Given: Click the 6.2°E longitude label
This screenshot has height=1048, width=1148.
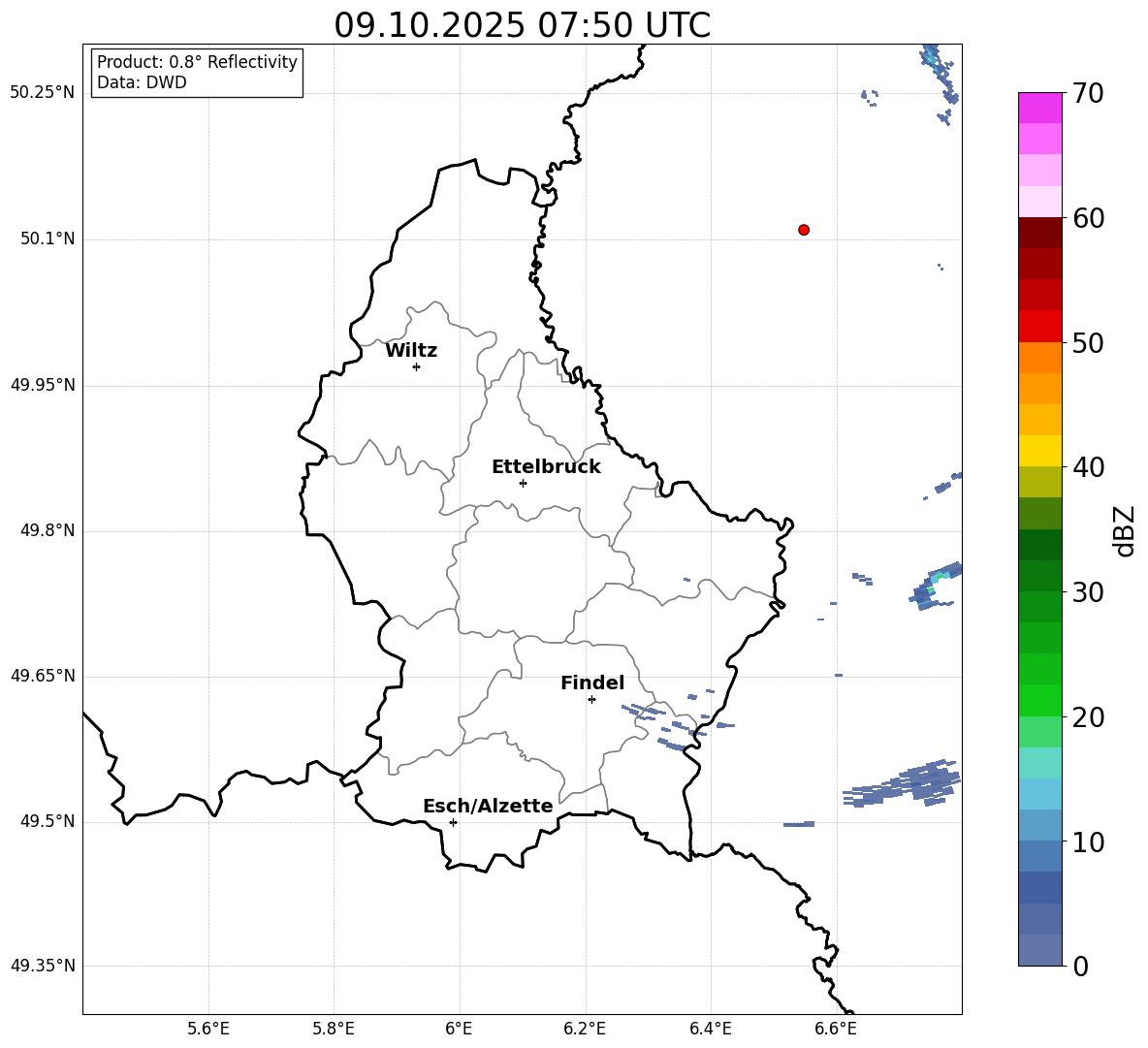Looking at the screenshot, I should 585,1029.
